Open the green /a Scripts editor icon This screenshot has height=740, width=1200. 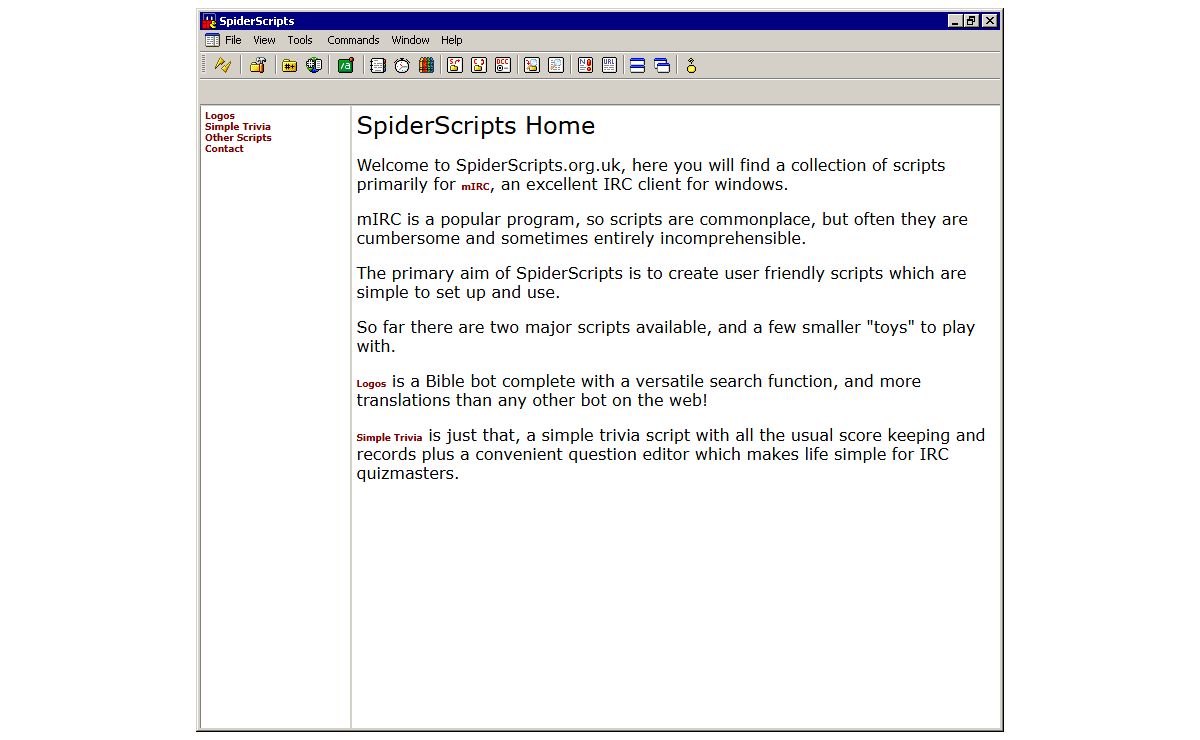(x=345, y=65)
